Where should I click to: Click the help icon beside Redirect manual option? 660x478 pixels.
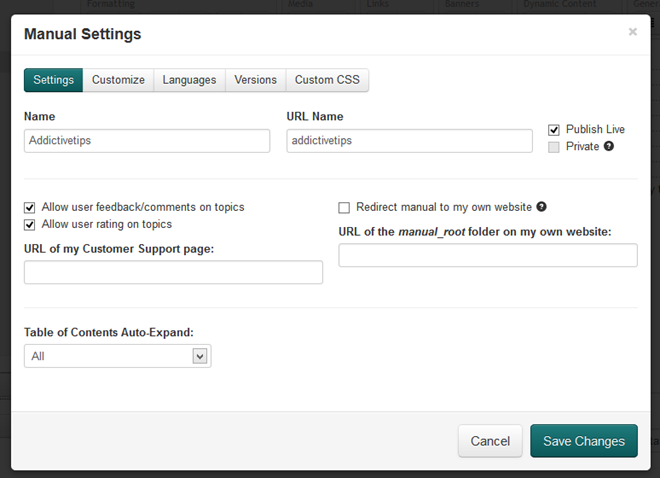coord(541,207)
